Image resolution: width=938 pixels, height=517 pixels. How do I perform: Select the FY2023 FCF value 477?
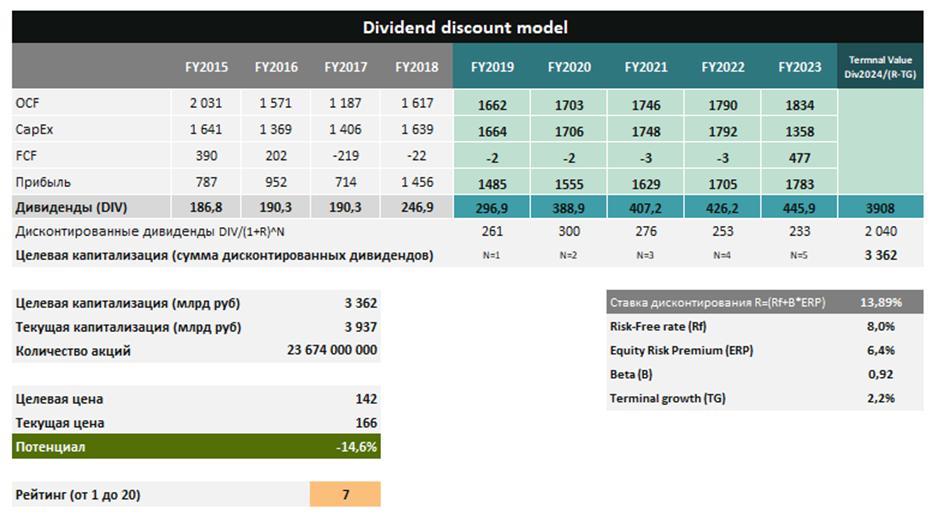[799, 157]
